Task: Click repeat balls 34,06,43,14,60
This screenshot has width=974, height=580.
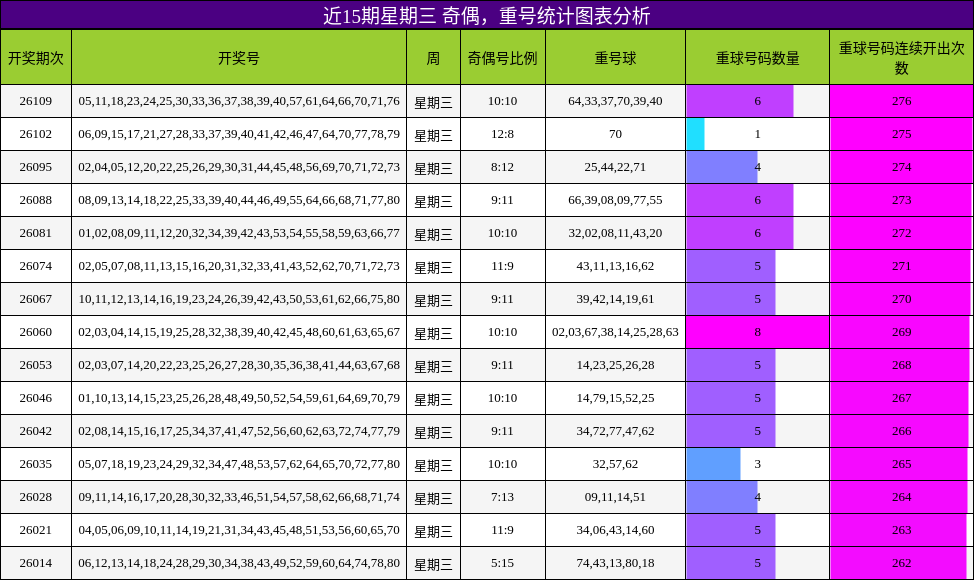Action: pos(616,529)
